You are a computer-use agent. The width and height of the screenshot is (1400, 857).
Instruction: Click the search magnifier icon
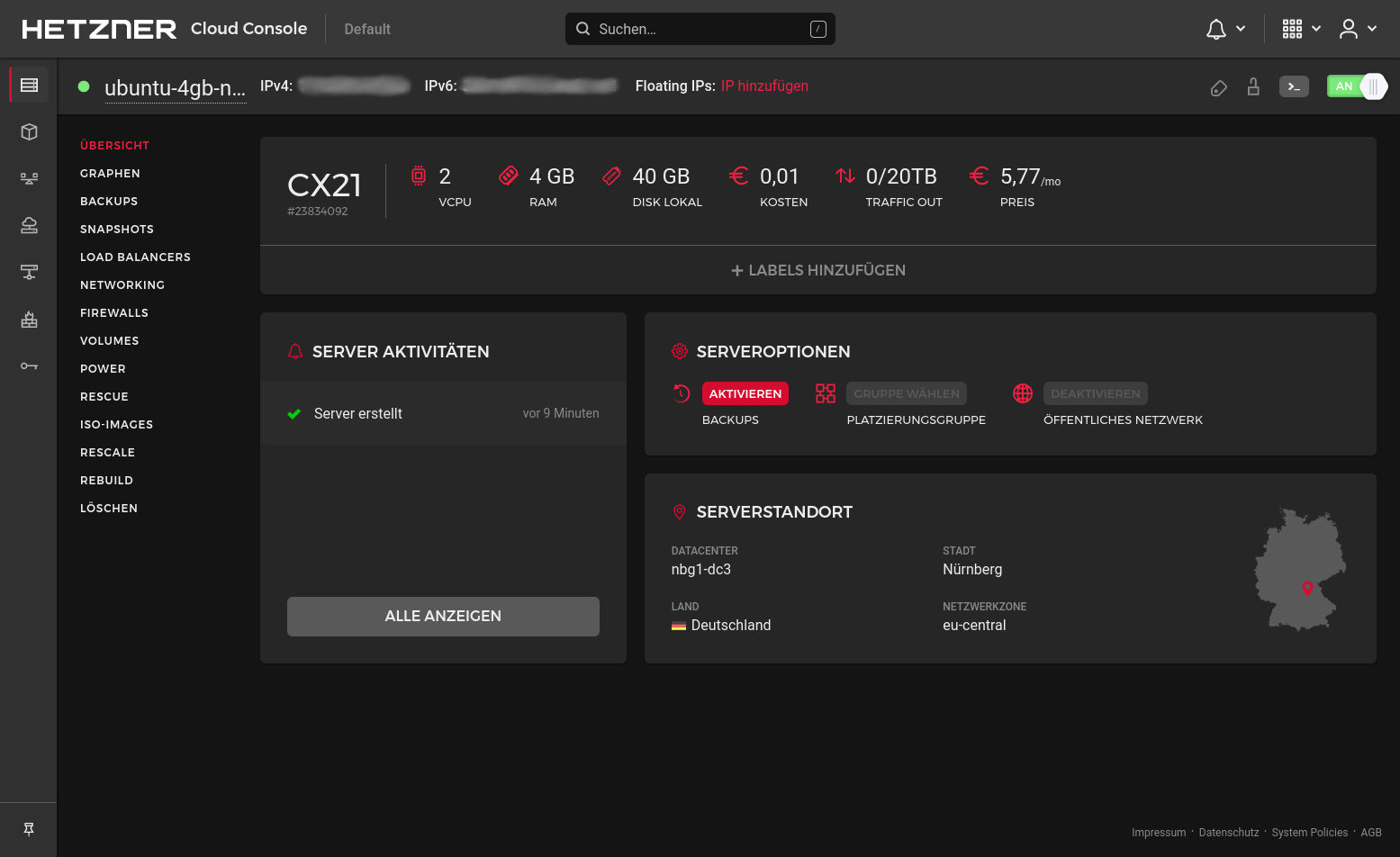[x=583, y=29]
